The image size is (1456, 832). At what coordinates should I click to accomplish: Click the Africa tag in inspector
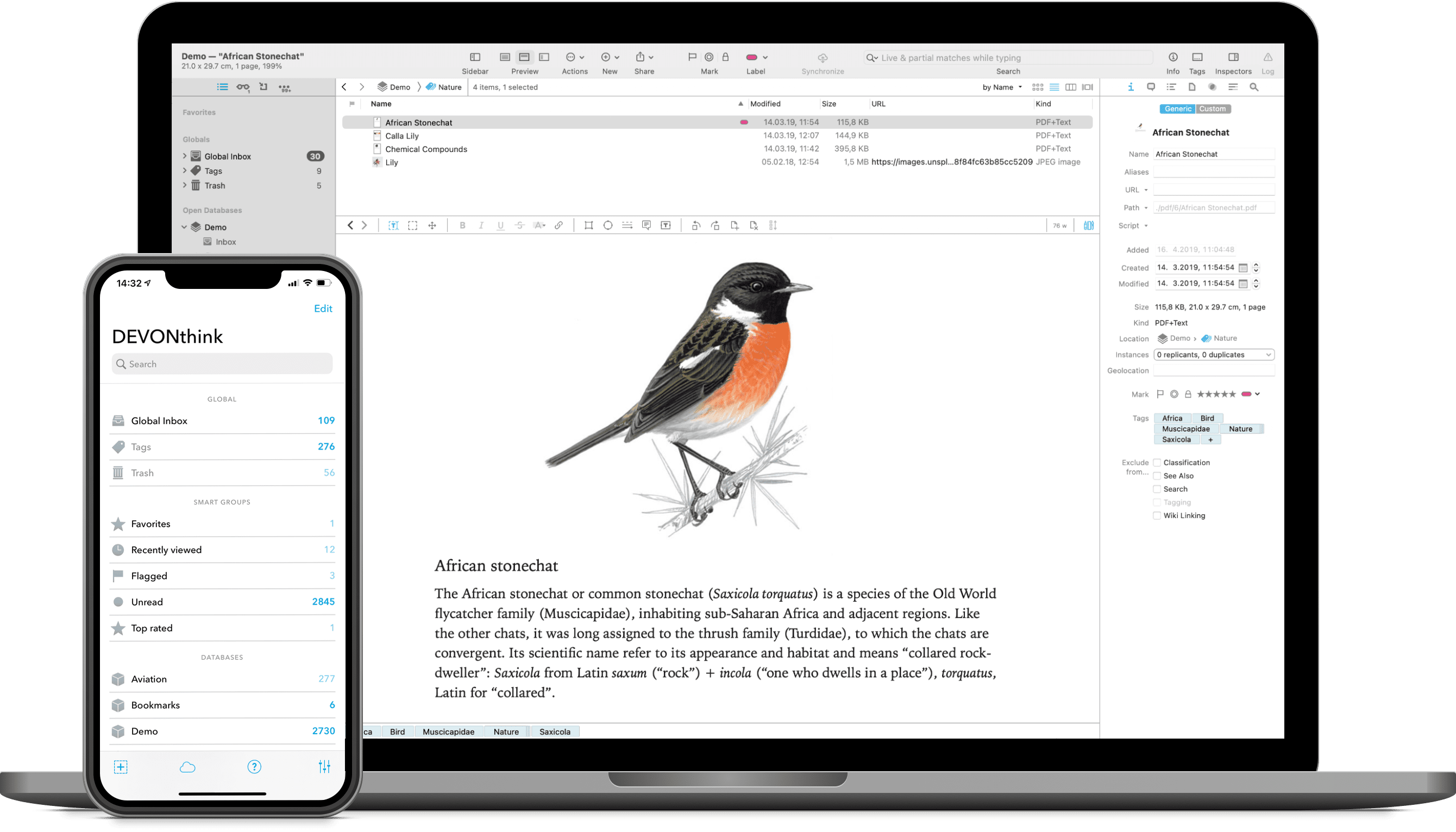pos(1171,418)
